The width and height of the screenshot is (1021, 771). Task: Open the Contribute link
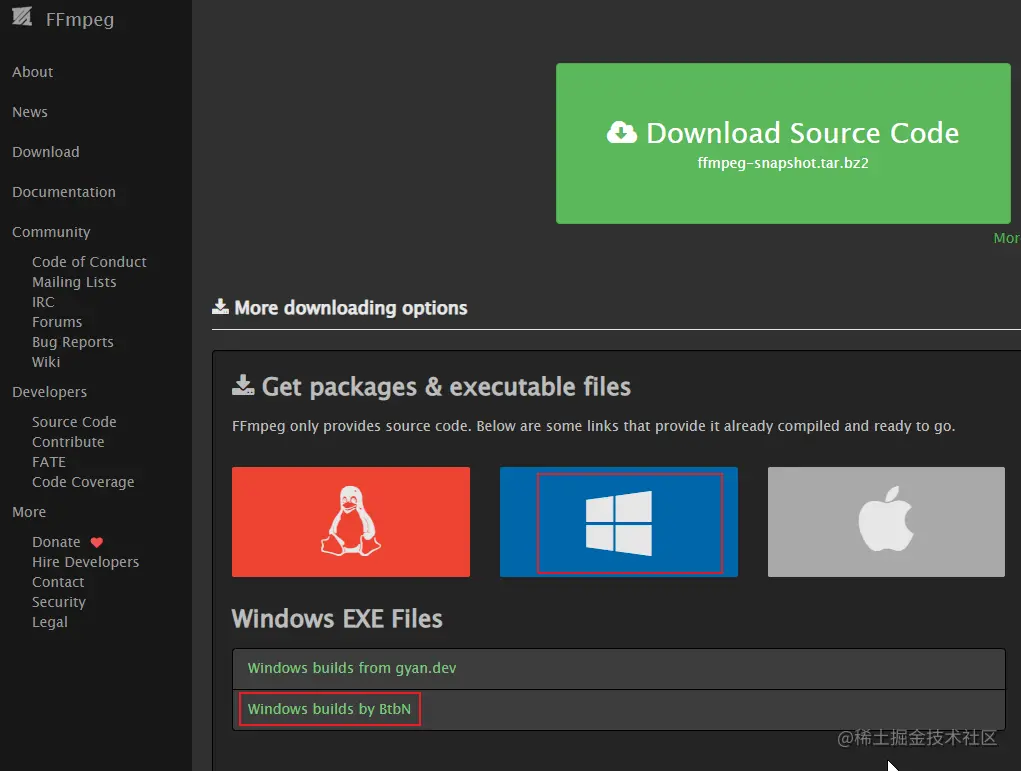coord(68,442)
